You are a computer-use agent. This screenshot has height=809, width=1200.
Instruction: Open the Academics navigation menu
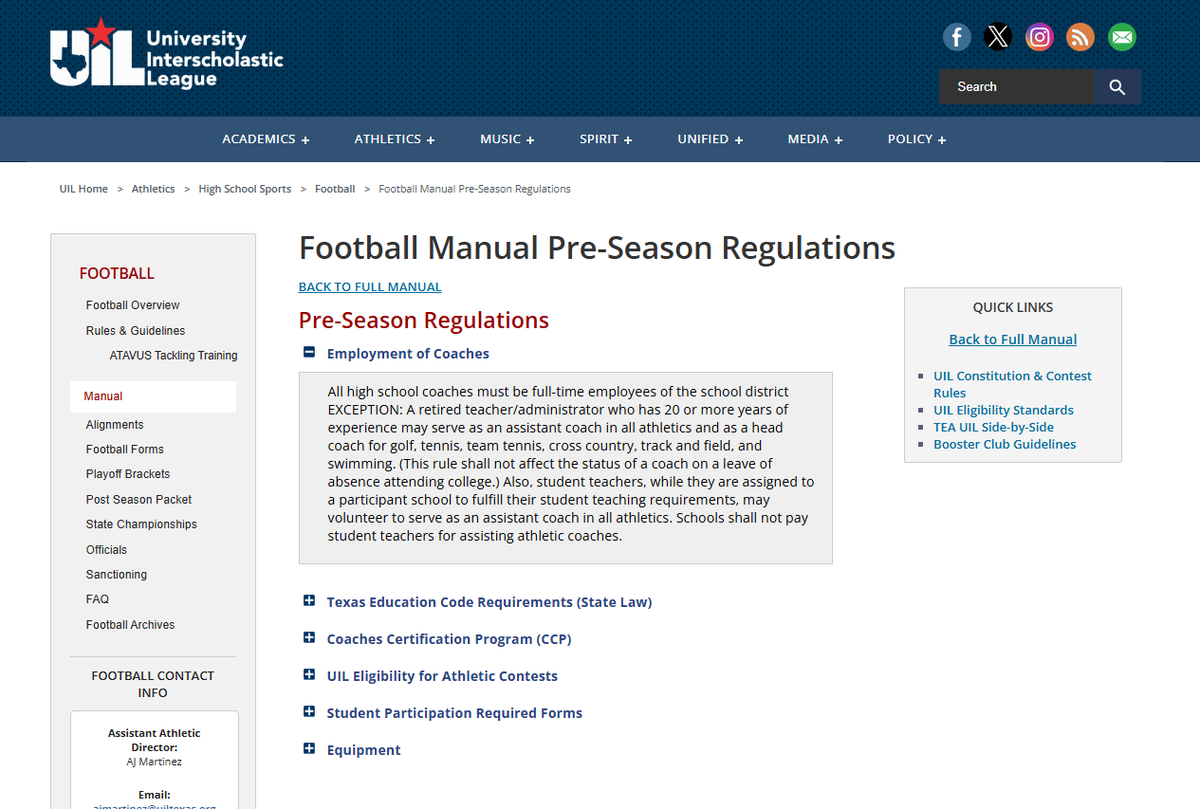(266, 139)
